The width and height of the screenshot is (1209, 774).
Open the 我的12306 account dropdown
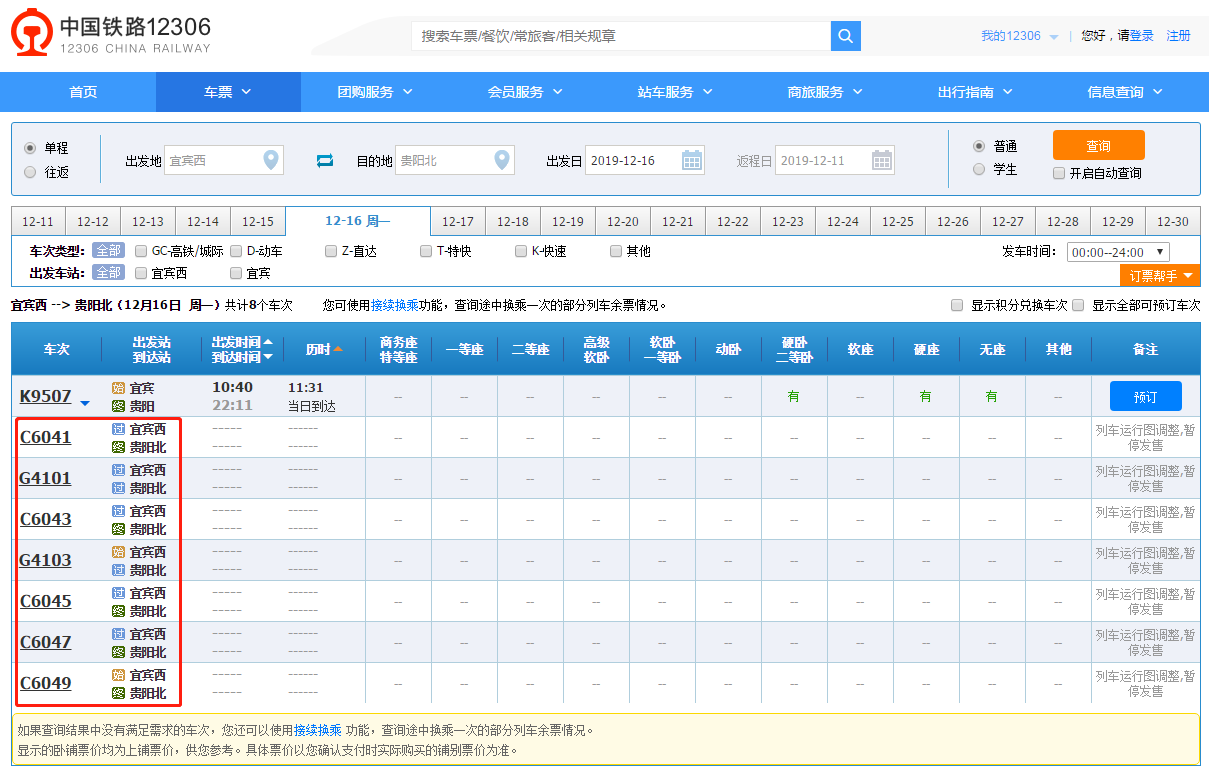click(1019, 36)
